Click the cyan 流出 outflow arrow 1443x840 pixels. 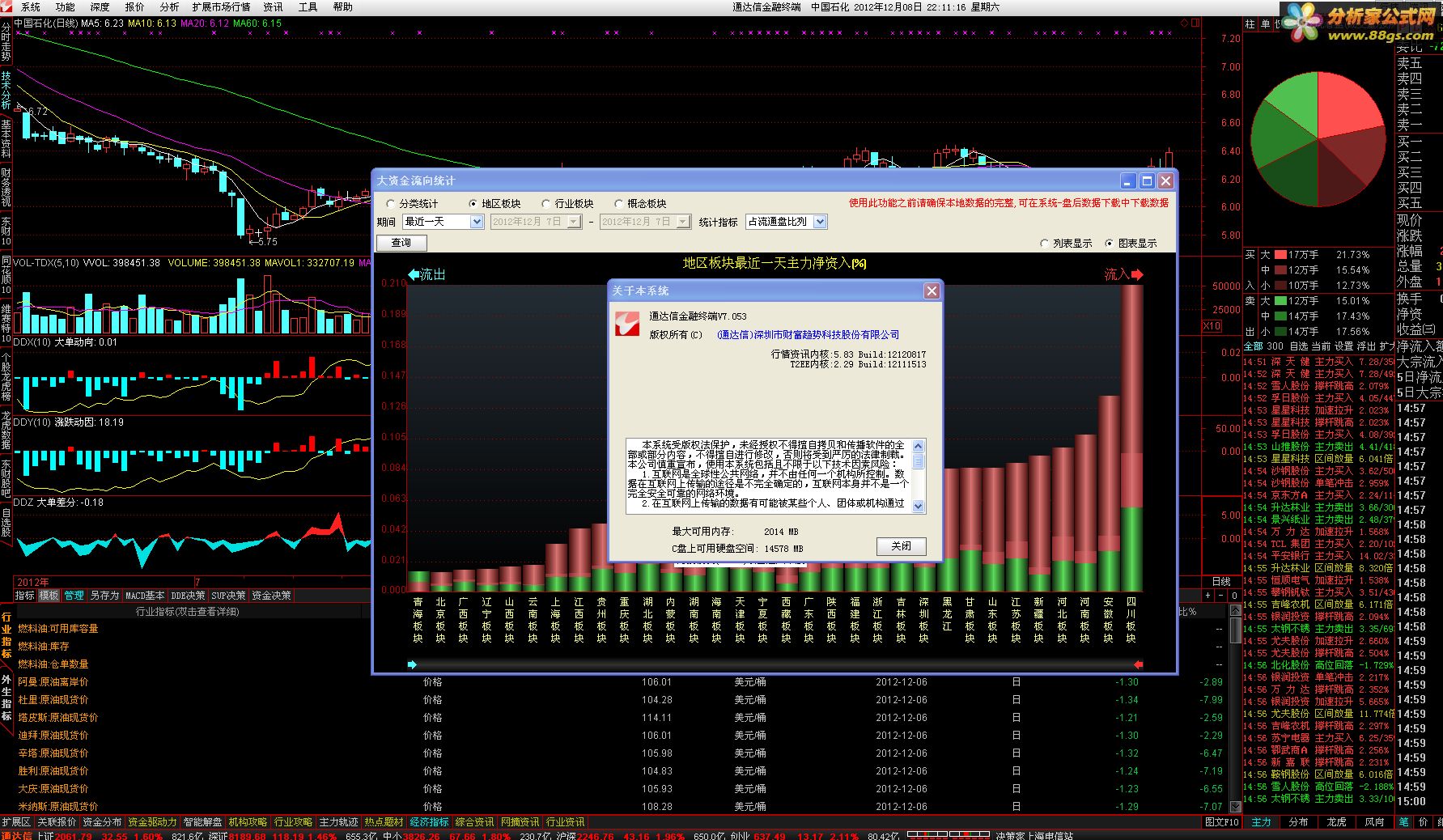414,274
